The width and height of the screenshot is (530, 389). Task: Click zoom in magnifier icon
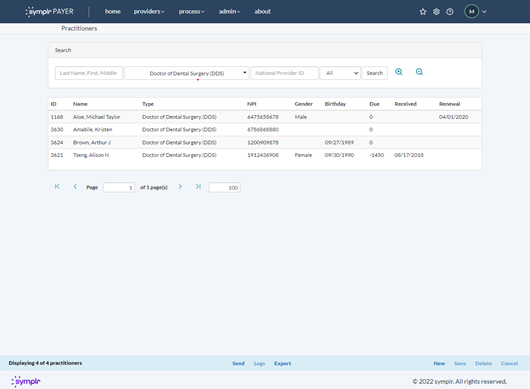click(399, 72)
